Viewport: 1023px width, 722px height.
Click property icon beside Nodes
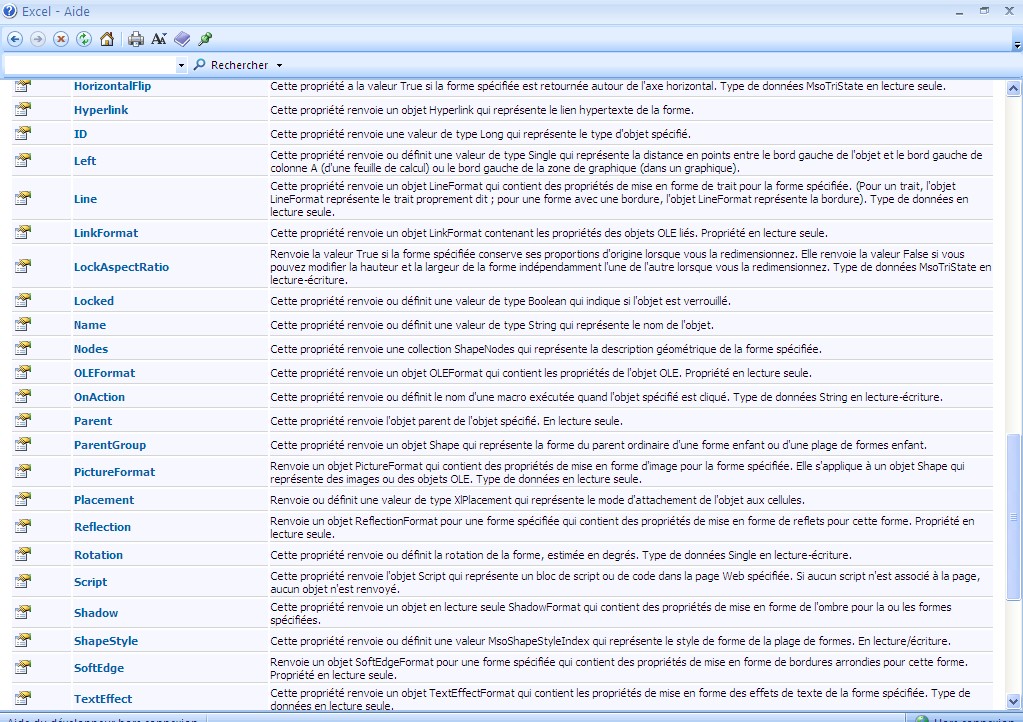[x=23, y=348]
